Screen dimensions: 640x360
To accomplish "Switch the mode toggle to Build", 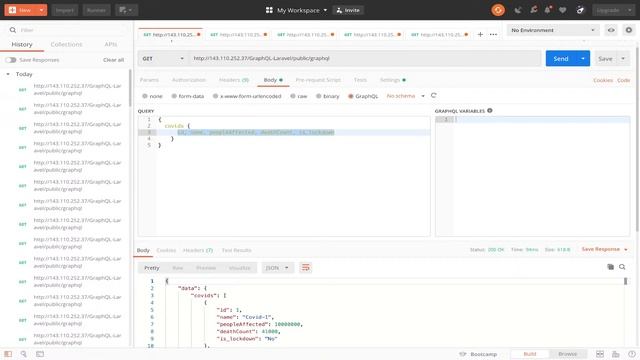I will [530, 354].
